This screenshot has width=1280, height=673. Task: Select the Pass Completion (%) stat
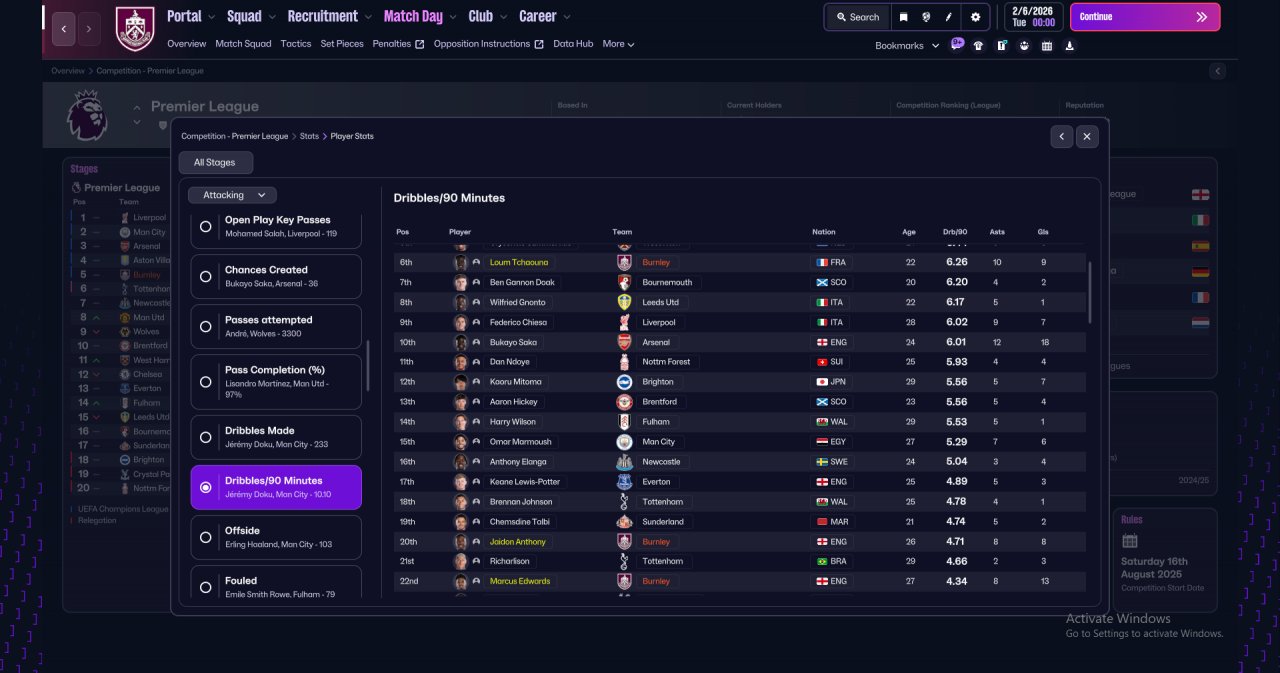tap(276, 381)
